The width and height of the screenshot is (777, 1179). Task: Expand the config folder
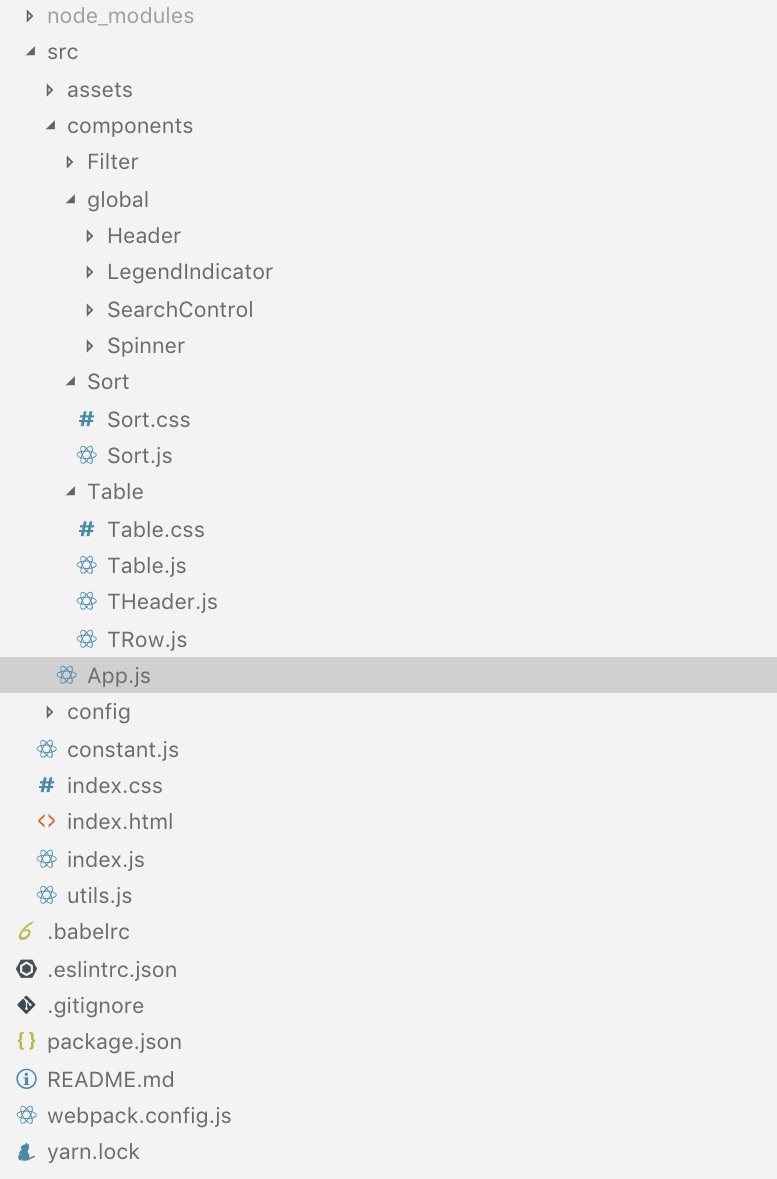pyautogui.click(x=50, y=711)
